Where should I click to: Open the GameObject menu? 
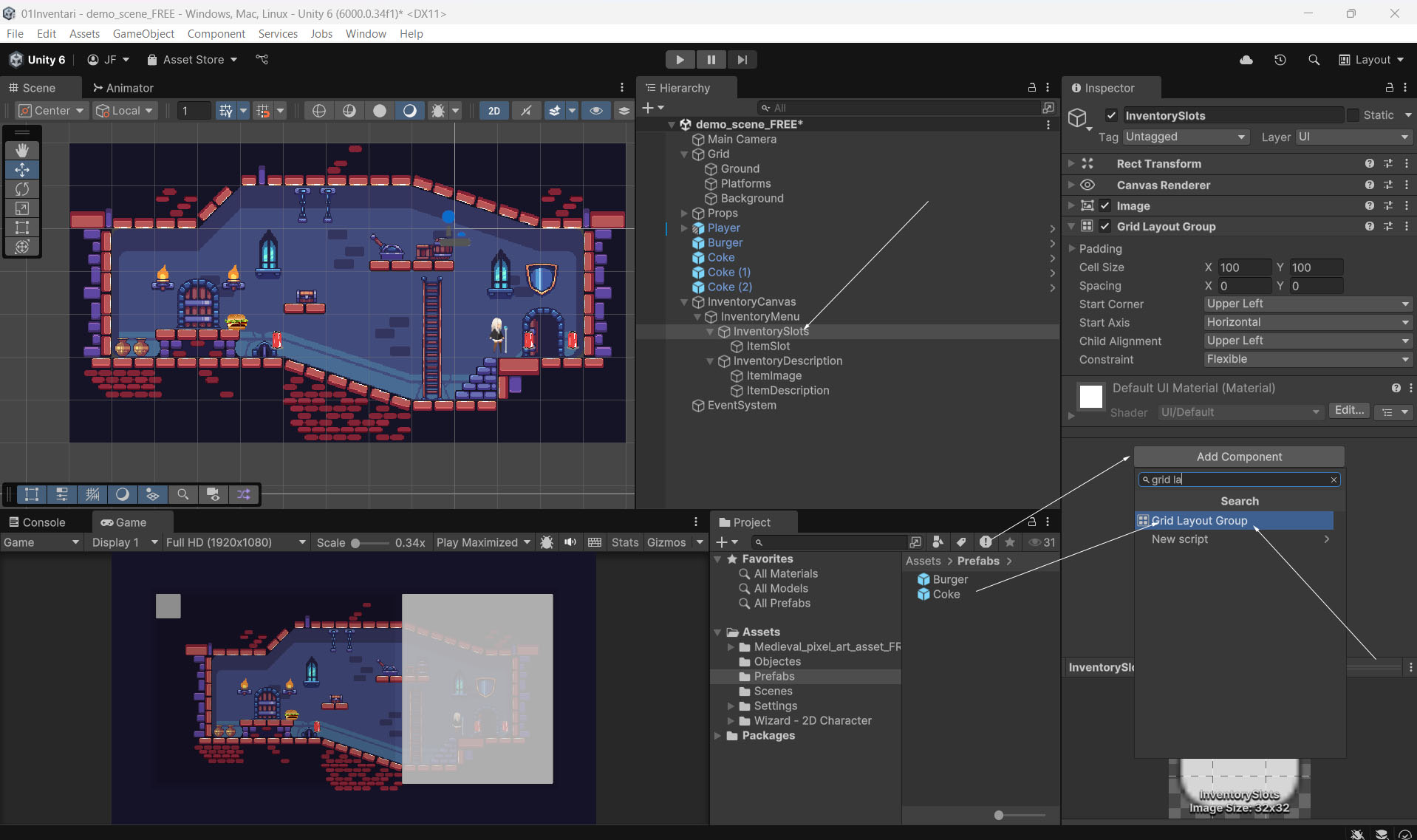coord(143,34)
